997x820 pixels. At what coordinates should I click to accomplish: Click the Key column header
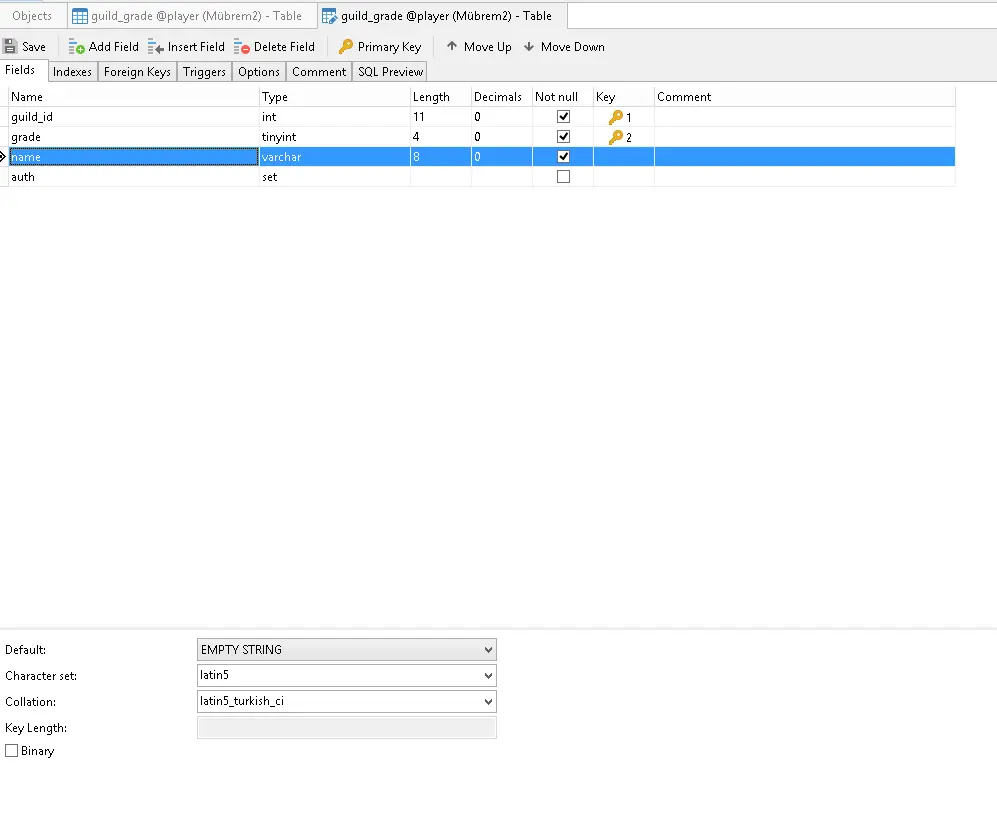pyautogui.click(x=624, y=97)
